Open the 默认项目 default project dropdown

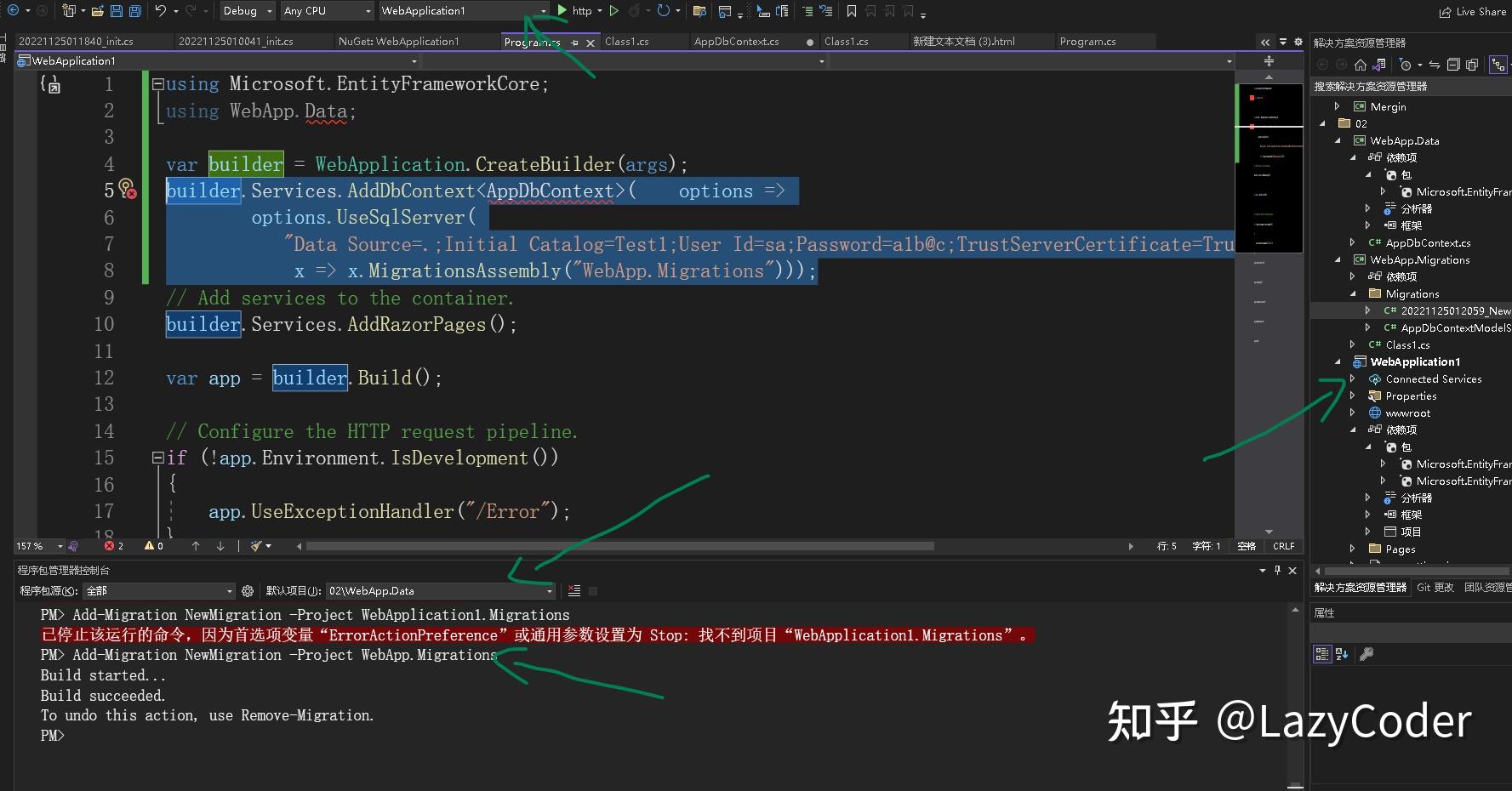[441, 590]
